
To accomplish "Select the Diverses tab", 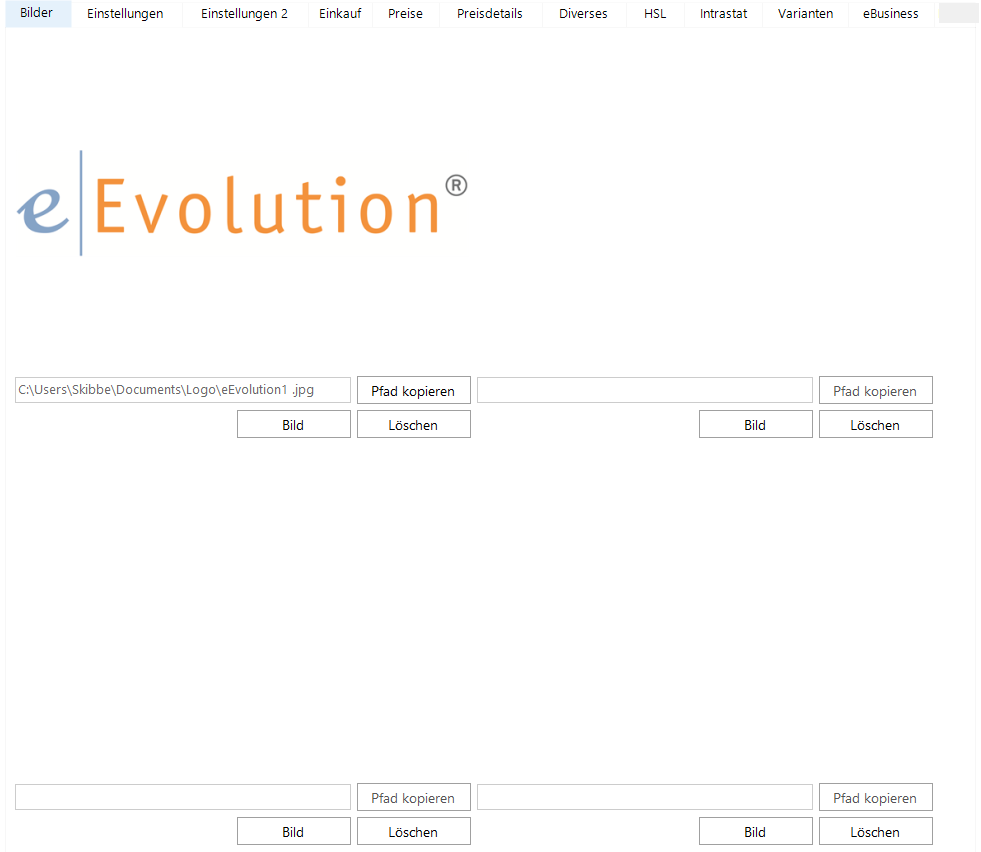I will pyautogui.click(x=583, y=14).
